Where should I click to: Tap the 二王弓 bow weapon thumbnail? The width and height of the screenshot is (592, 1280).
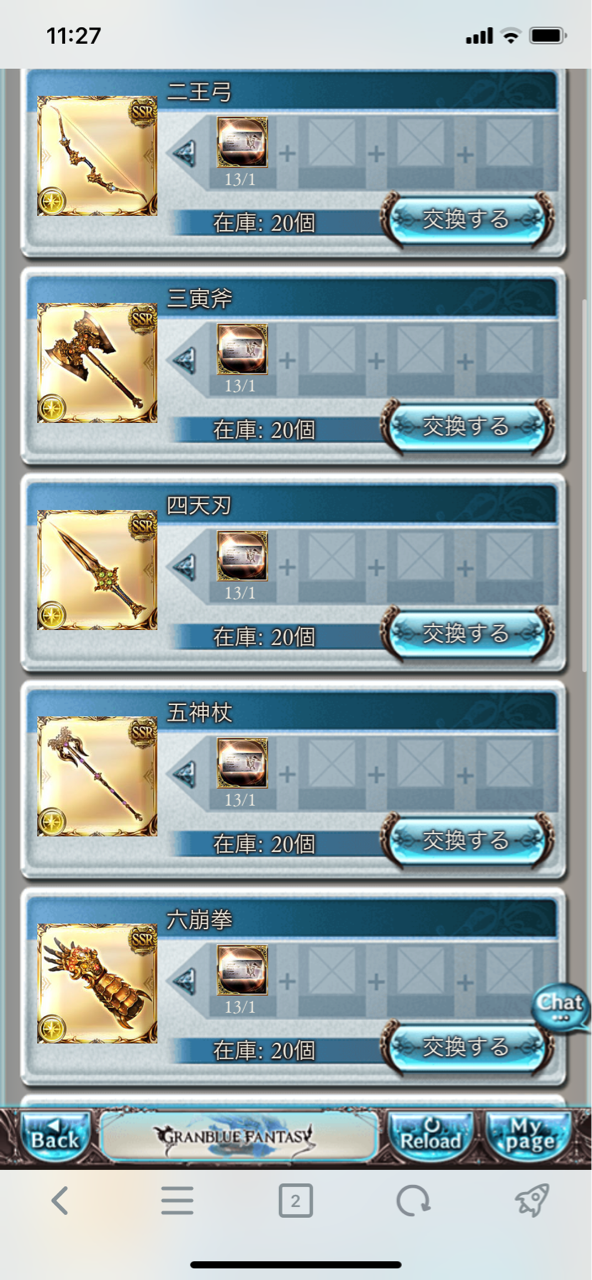tap(98, 155)
